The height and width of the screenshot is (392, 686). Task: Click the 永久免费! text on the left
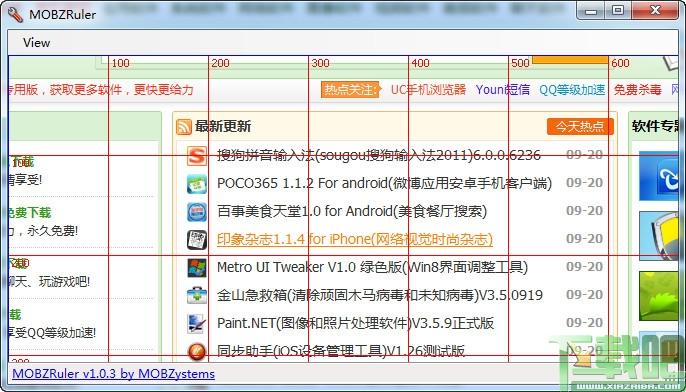click(x=52, y=231)
